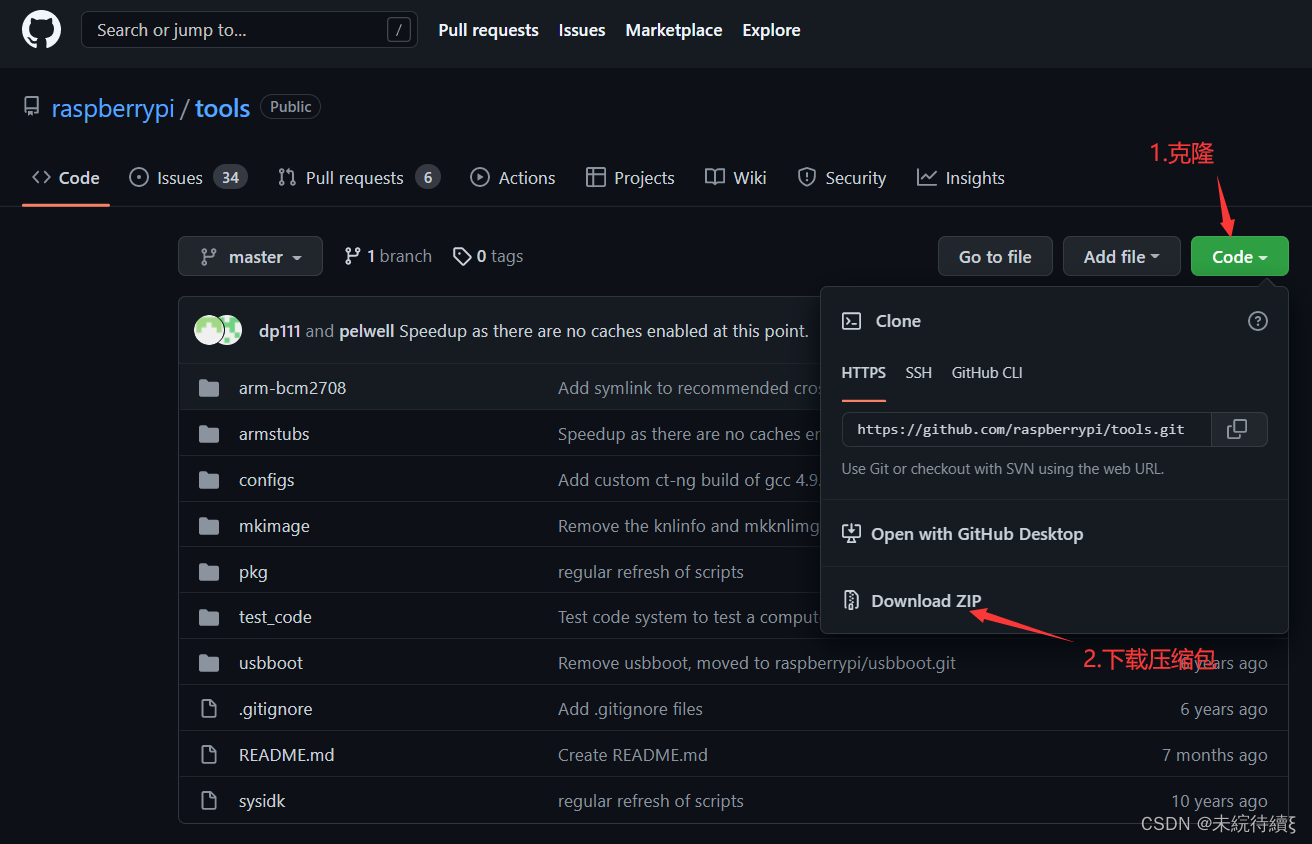The image size is (1312, 844).
Task: Open Issues in top navigation
Action: click(x=582, y=30)
